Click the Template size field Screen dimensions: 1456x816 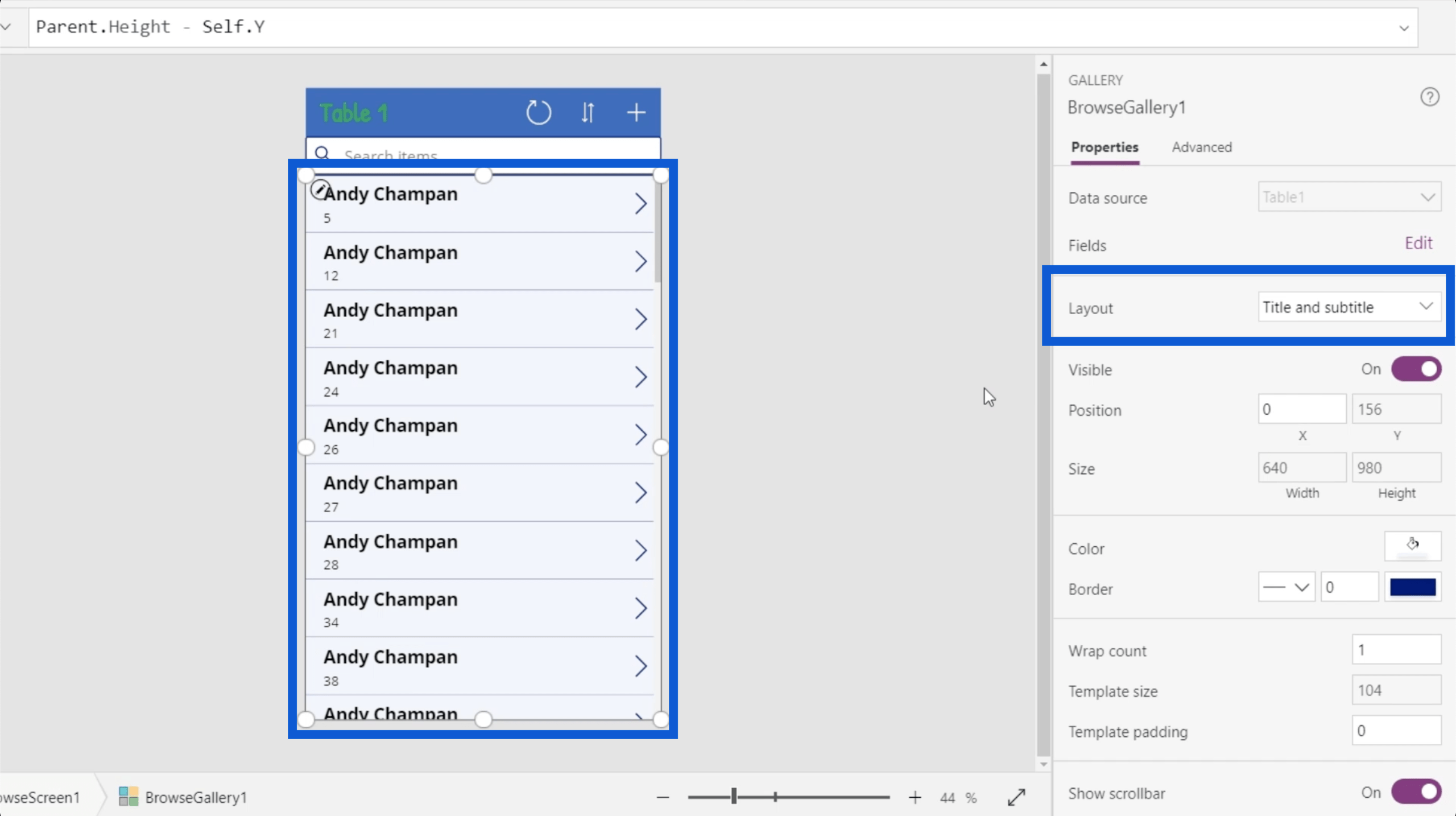coord(1396,690)
